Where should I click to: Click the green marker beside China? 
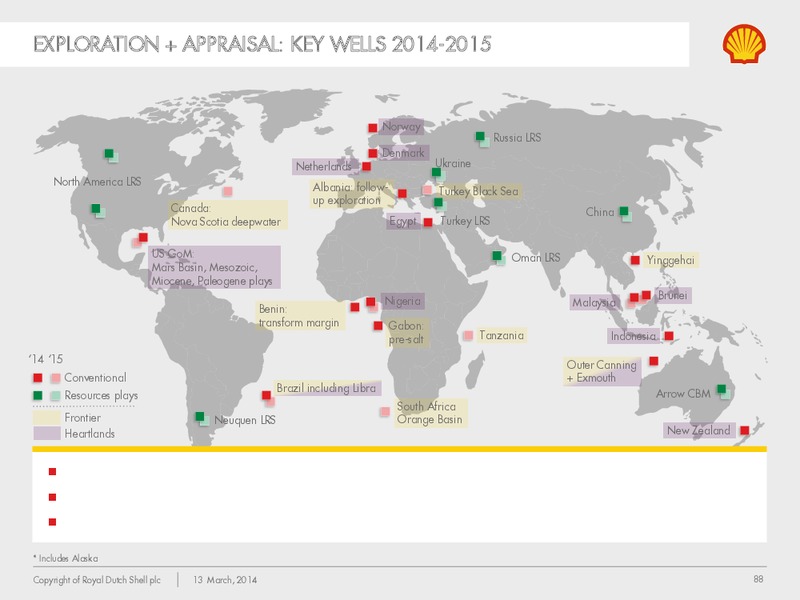click(624, 211)
